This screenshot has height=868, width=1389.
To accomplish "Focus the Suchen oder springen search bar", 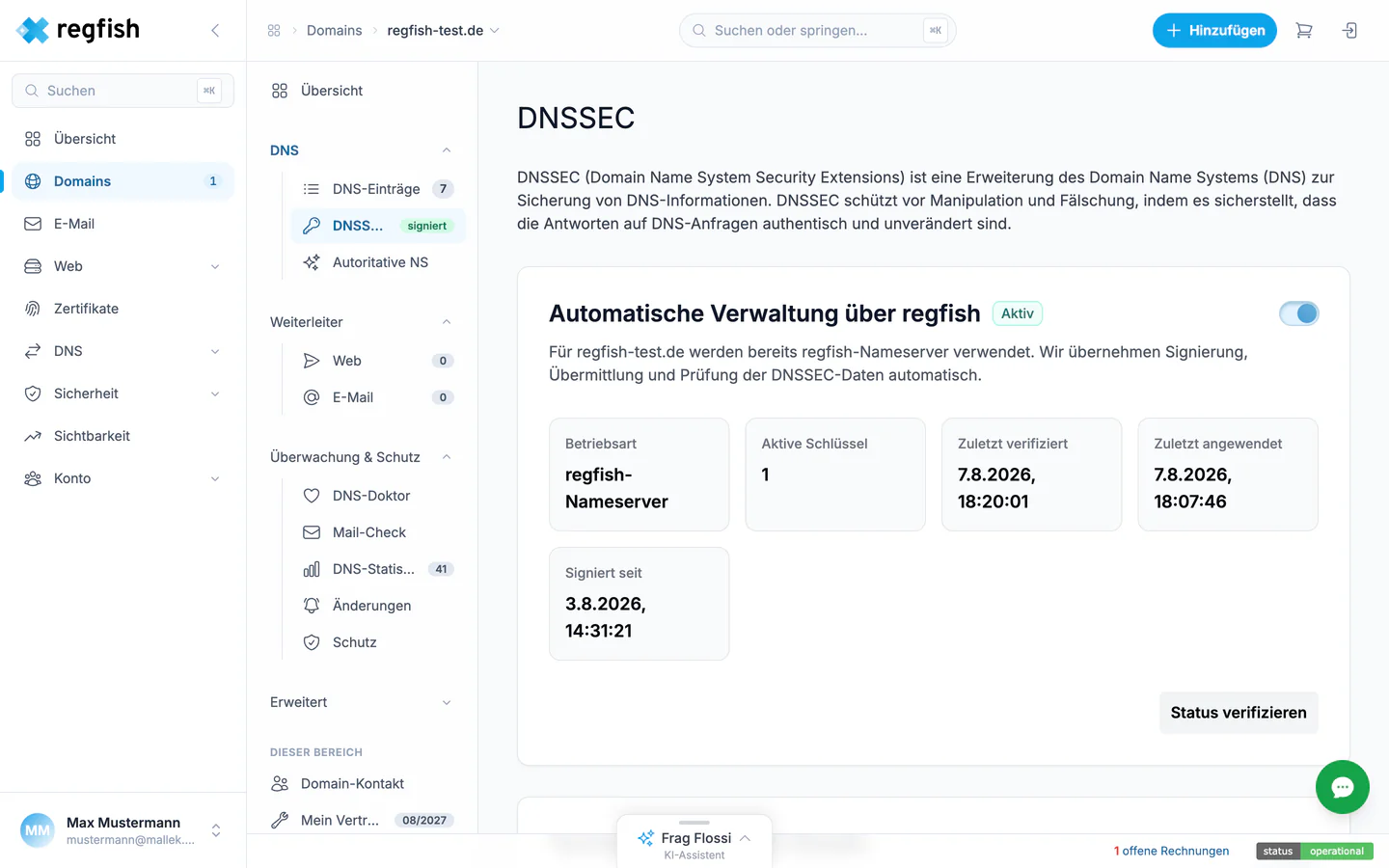I will pos(817,31).
